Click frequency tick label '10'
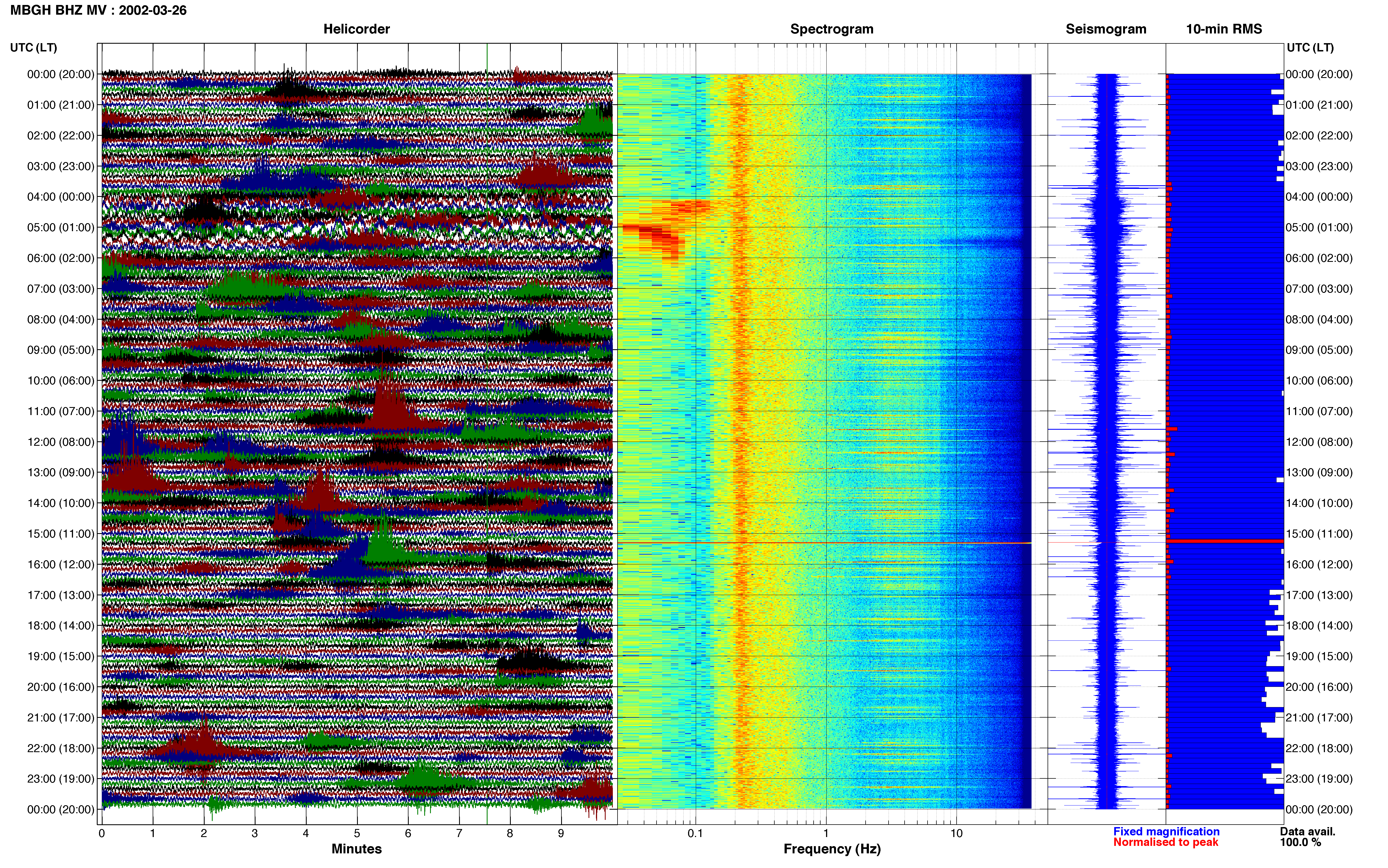1388x868 pixels. (956, 833)
